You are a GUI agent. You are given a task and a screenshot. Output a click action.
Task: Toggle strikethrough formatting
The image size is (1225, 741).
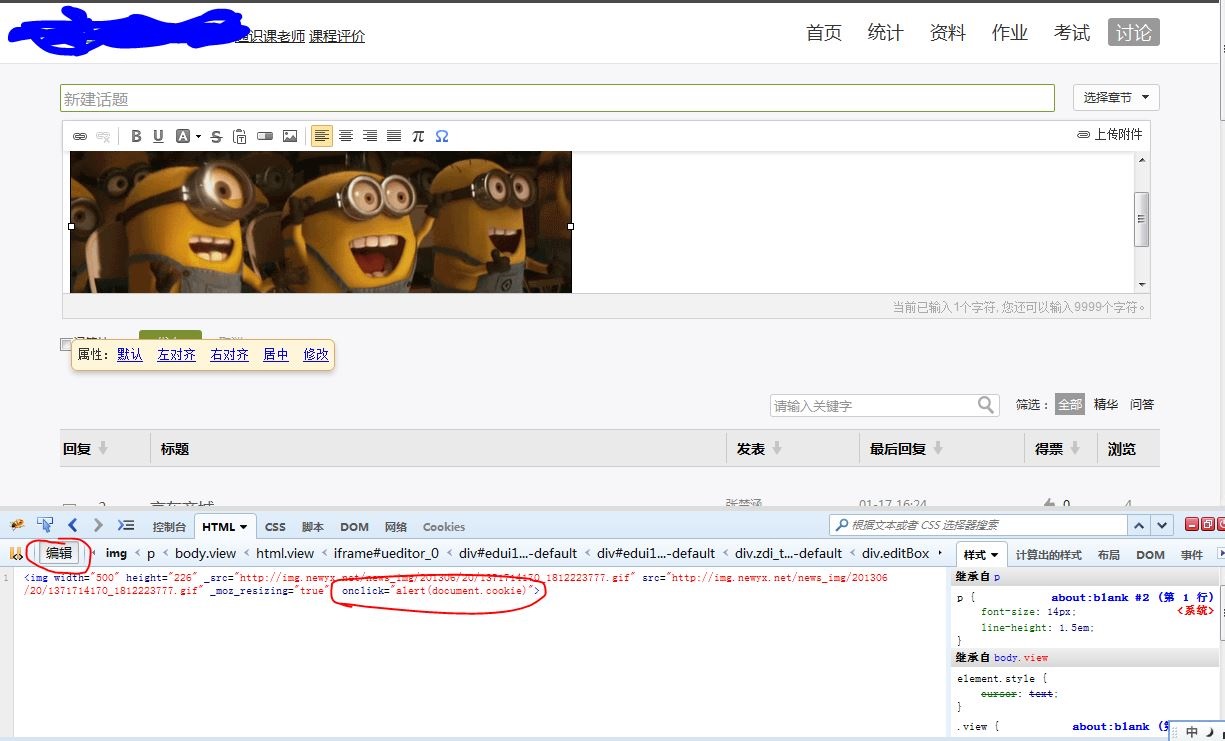[x=216, y=136]
